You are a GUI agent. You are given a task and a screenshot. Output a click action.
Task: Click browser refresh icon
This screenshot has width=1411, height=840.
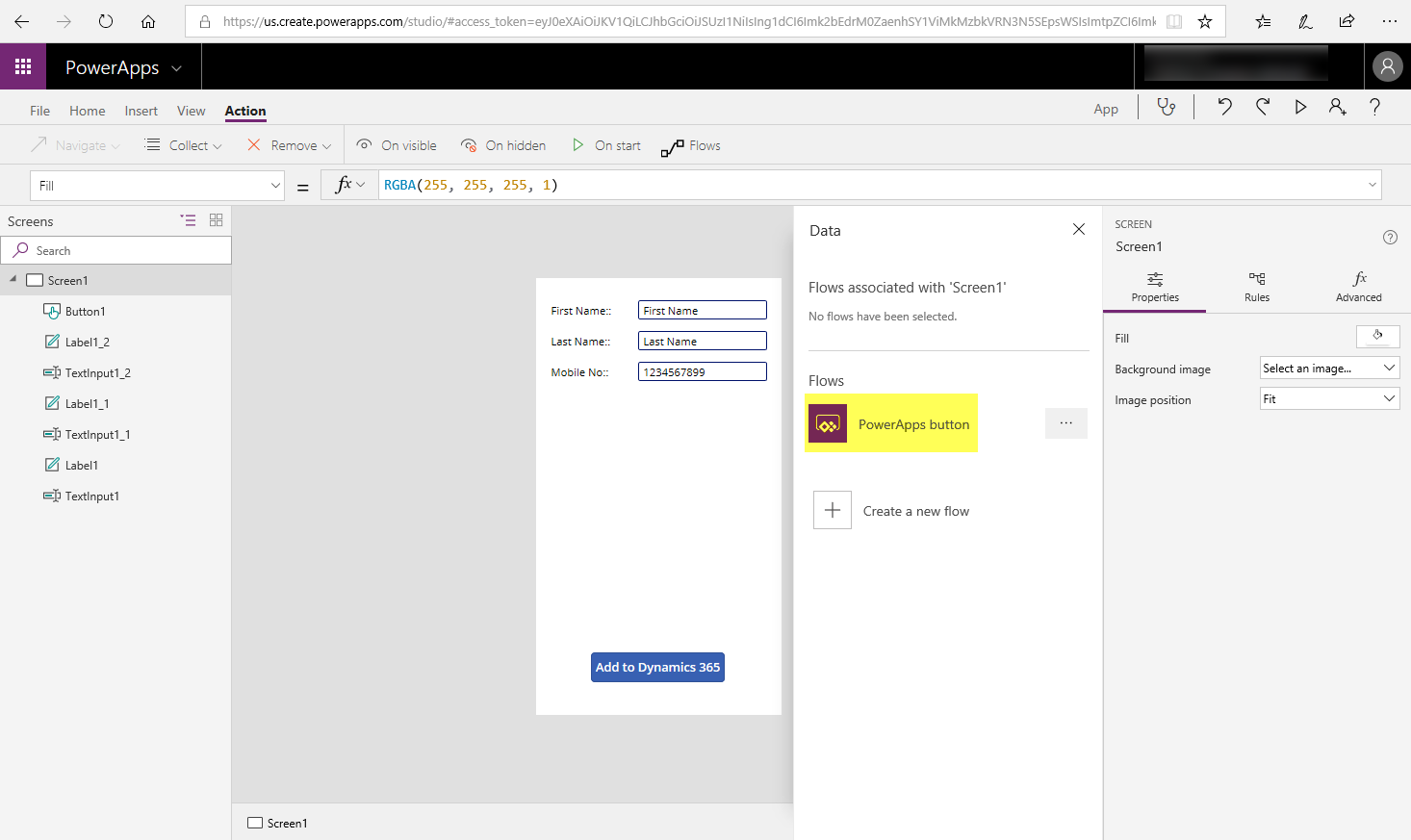[x=106, y=21]
